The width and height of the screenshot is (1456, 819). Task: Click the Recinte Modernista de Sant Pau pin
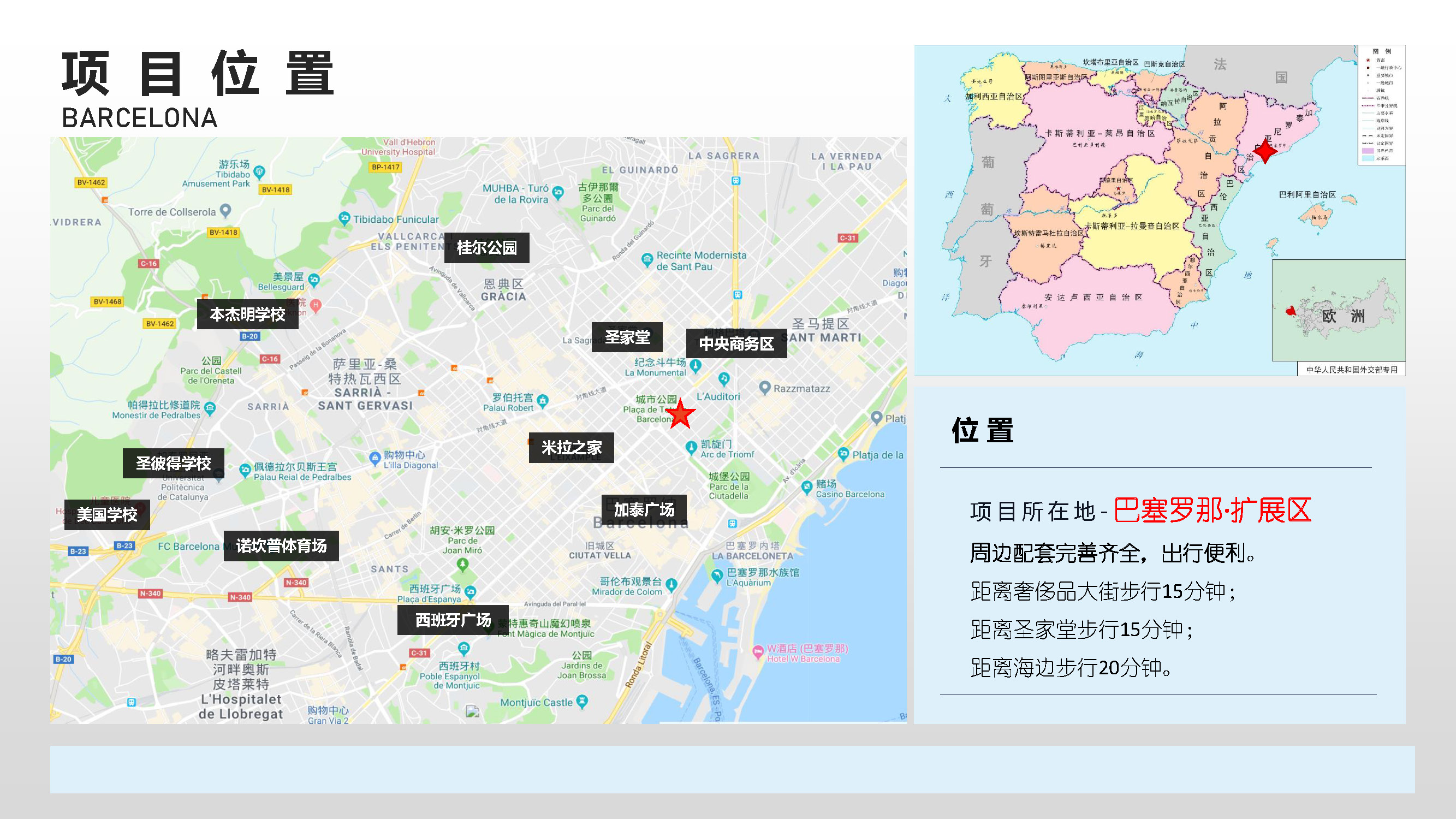[x=647, y=260]
